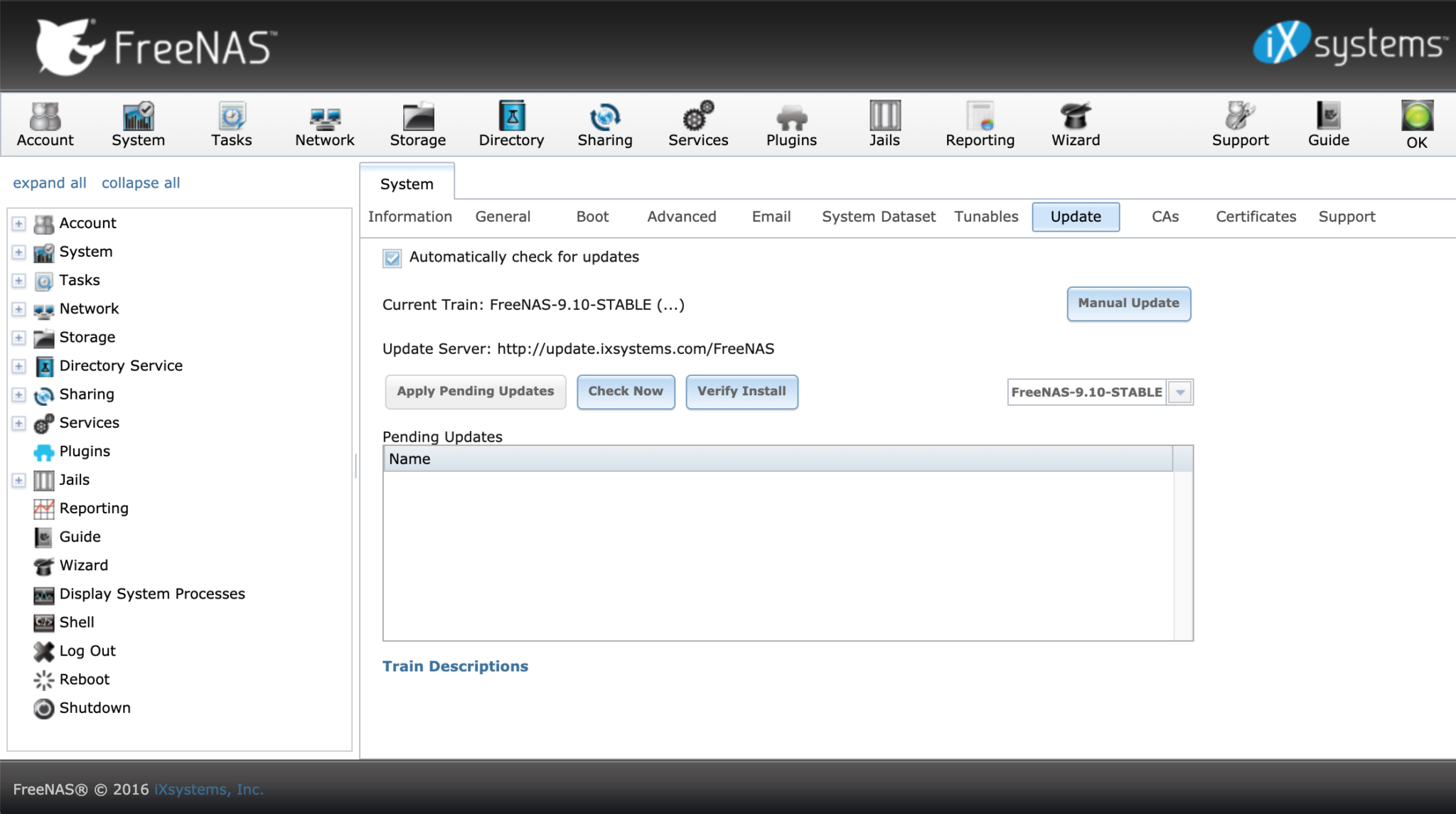This screenshot has height=814, width=1456.
Task: Open the FreeNAS-9.10-STABLE train dropdown
Action: point(1180,392)
